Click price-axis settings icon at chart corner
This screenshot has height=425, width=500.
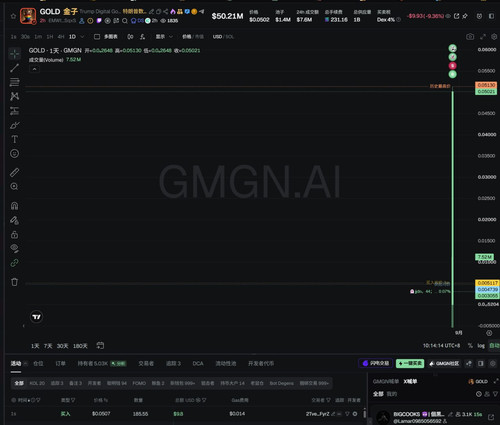(489, 333)
